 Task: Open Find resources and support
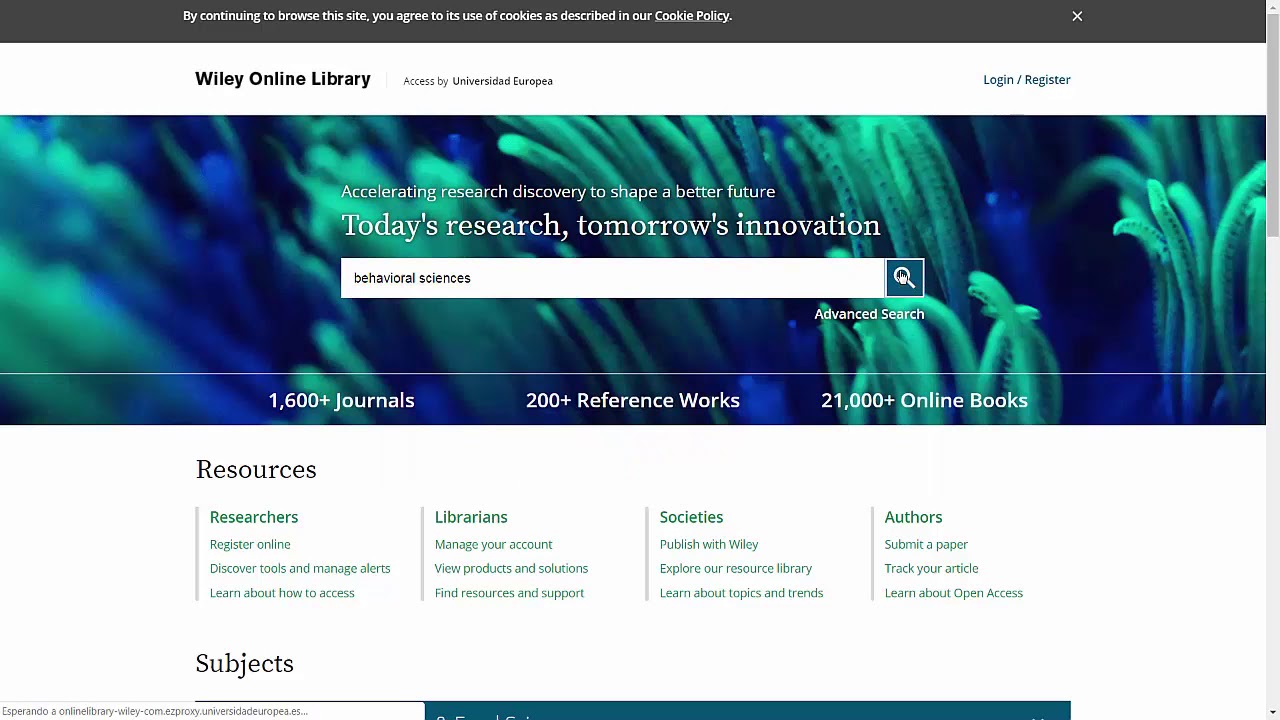pos(509,593)
